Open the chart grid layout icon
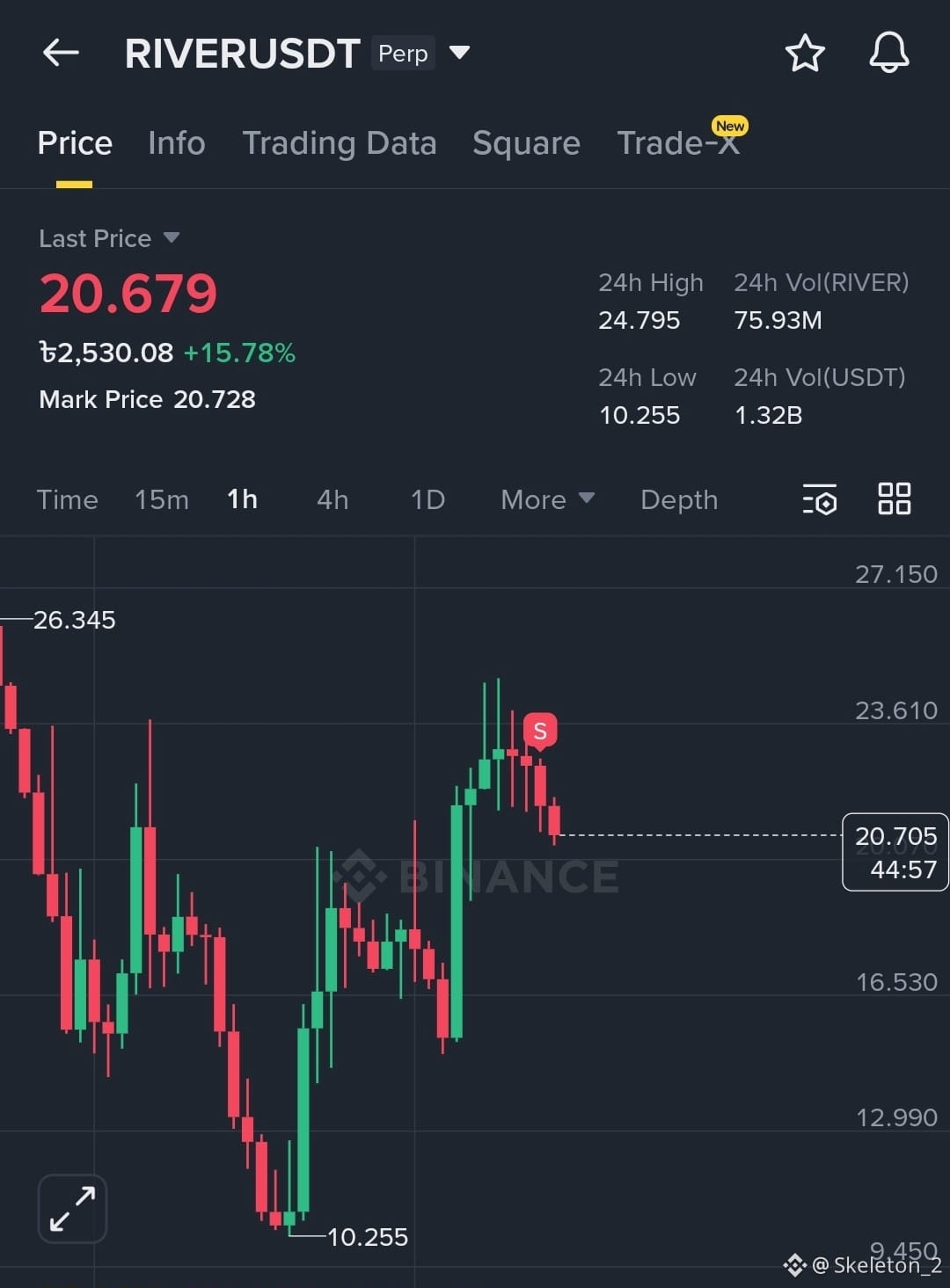 [x=895, y=498]
